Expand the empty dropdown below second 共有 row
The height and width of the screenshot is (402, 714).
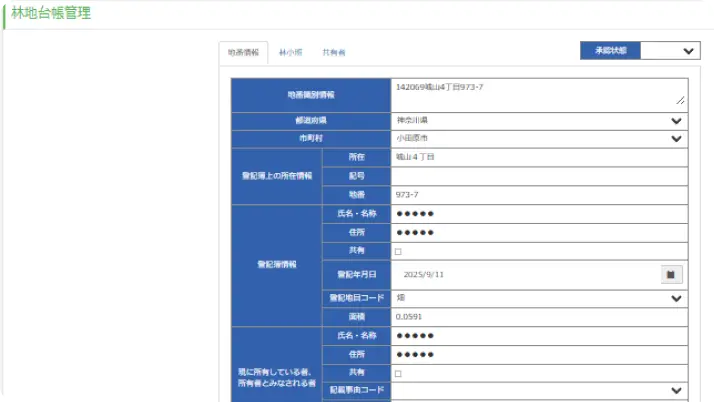pyautogui.click(x=676, y=390)
